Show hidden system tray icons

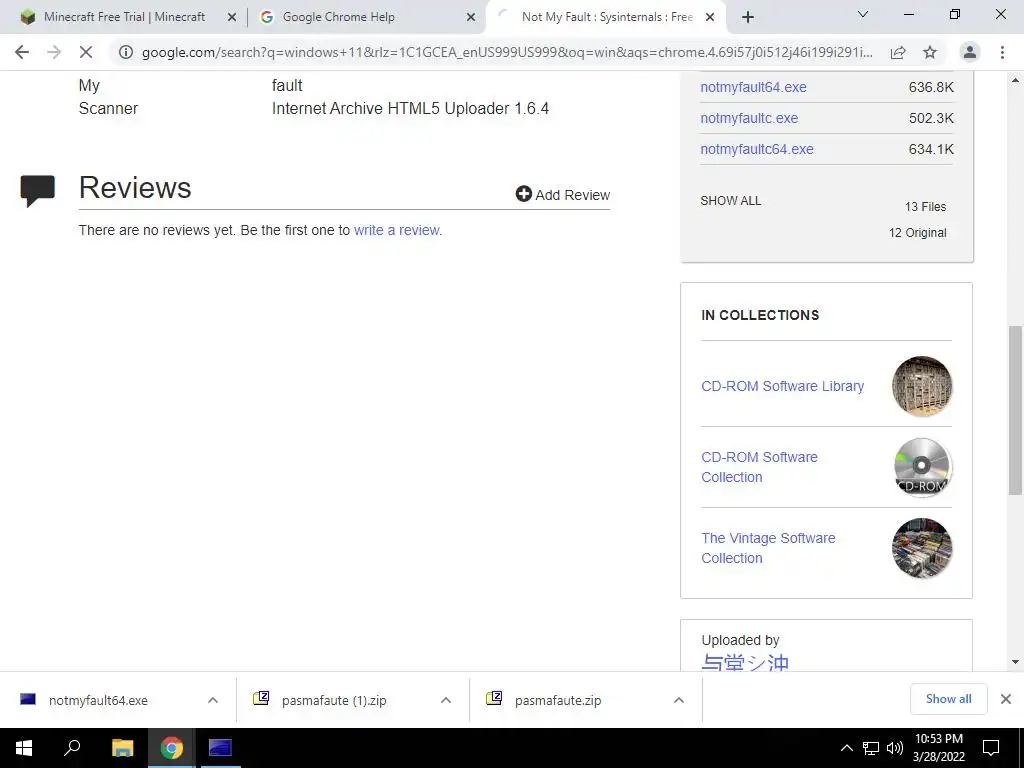(846, 748)
